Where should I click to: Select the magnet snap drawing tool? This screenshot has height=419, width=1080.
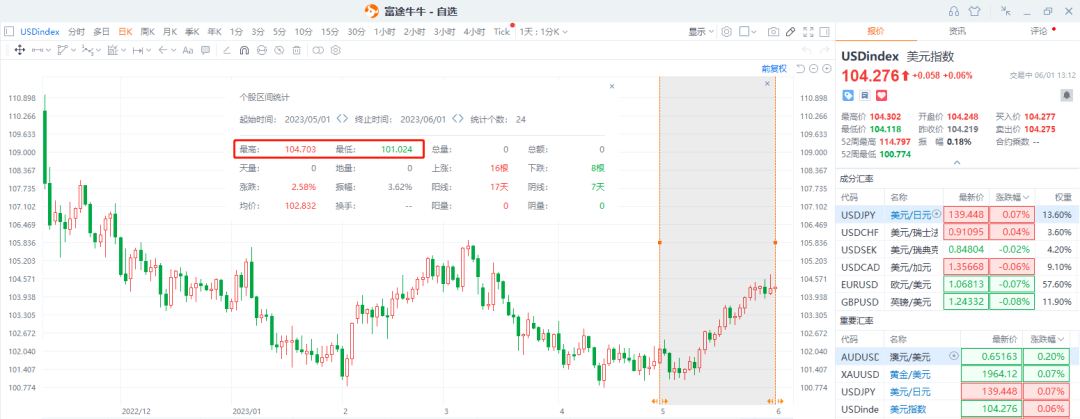click(x=245, y=49)
